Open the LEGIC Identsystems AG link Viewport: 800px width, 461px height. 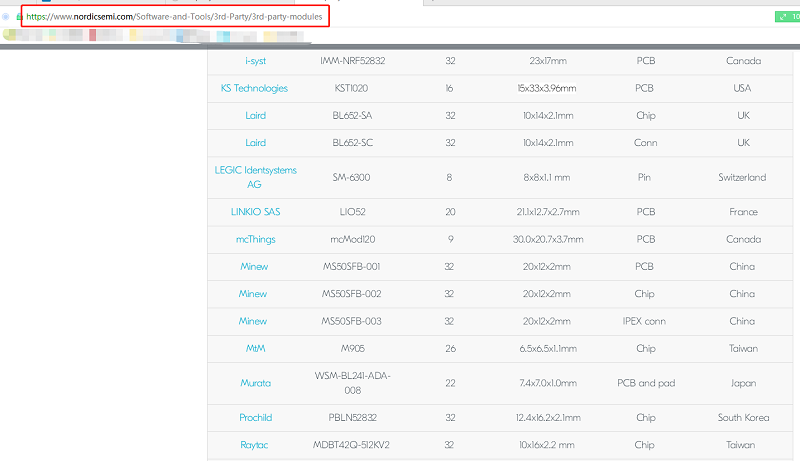click(x=255, y=177)
